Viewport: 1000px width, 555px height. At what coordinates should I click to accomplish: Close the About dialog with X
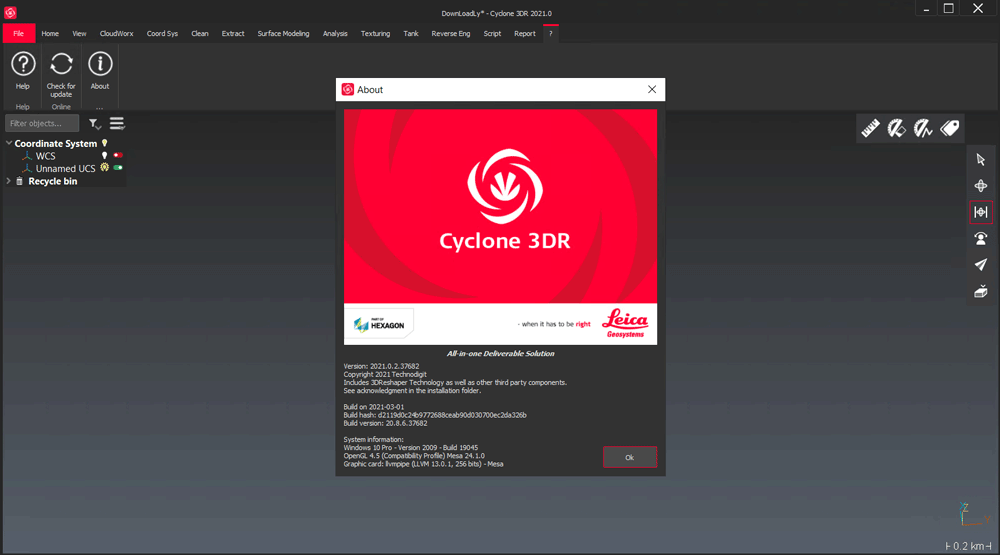[652, 89]
